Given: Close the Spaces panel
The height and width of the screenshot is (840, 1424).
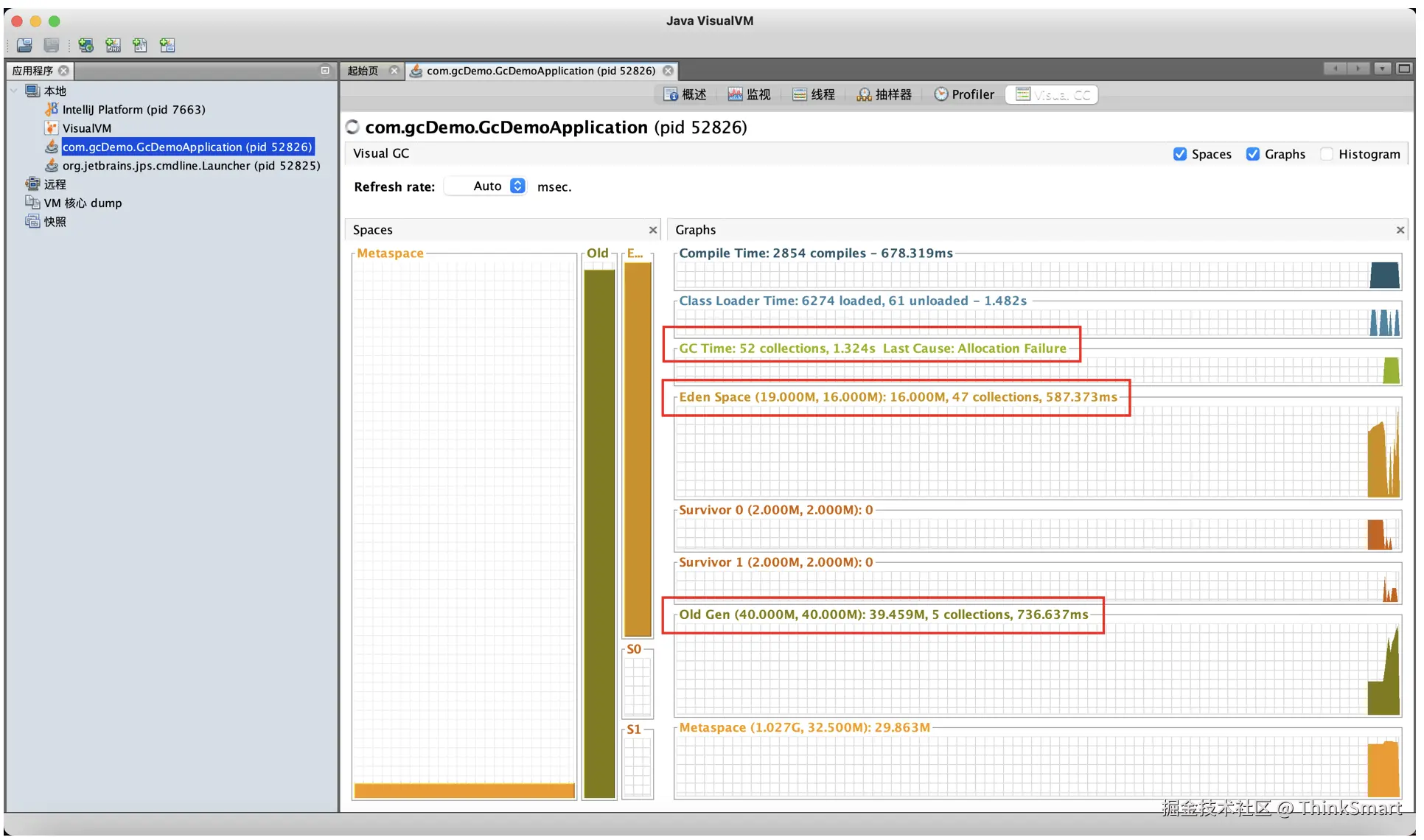Looking at the screenshot, I should pos(652,231).
